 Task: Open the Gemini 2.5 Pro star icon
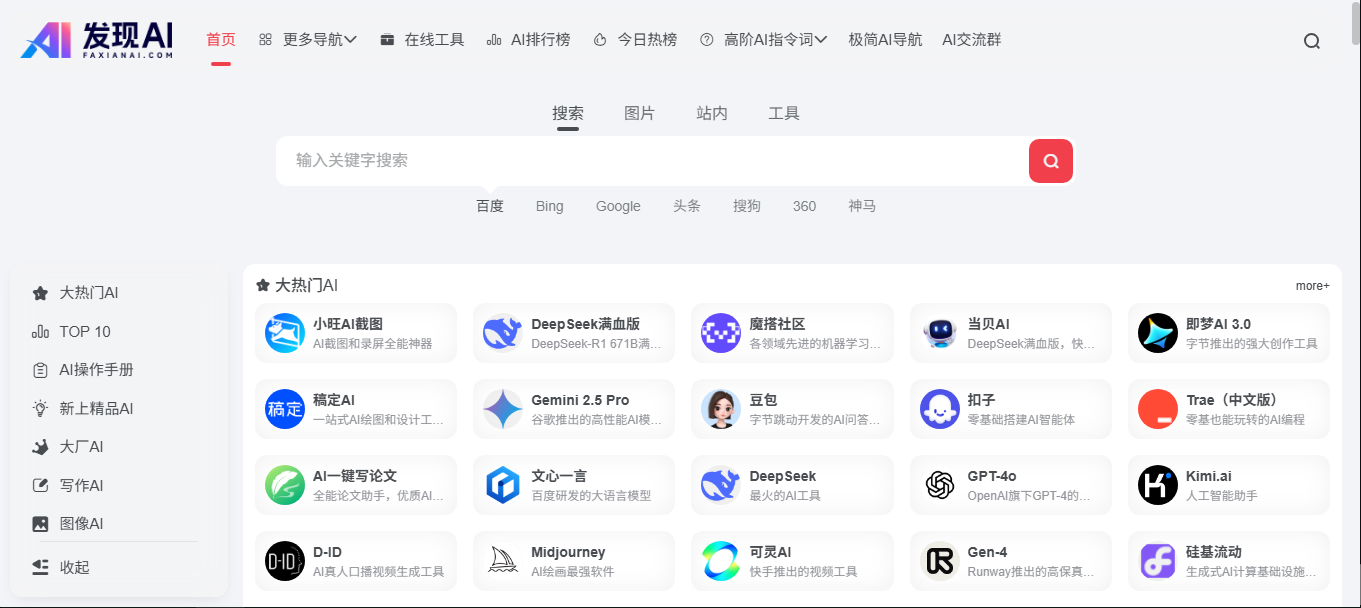tap(503, 409)
